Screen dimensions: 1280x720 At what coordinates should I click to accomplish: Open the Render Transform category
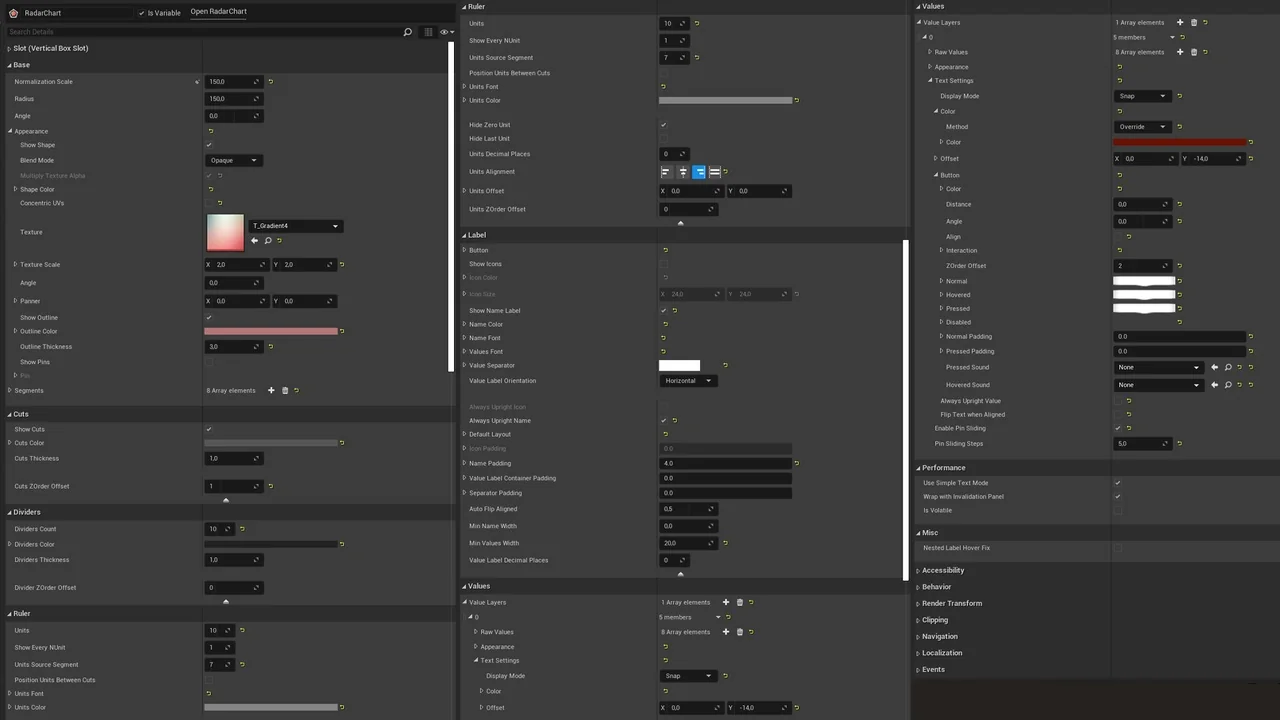point(951,603)
